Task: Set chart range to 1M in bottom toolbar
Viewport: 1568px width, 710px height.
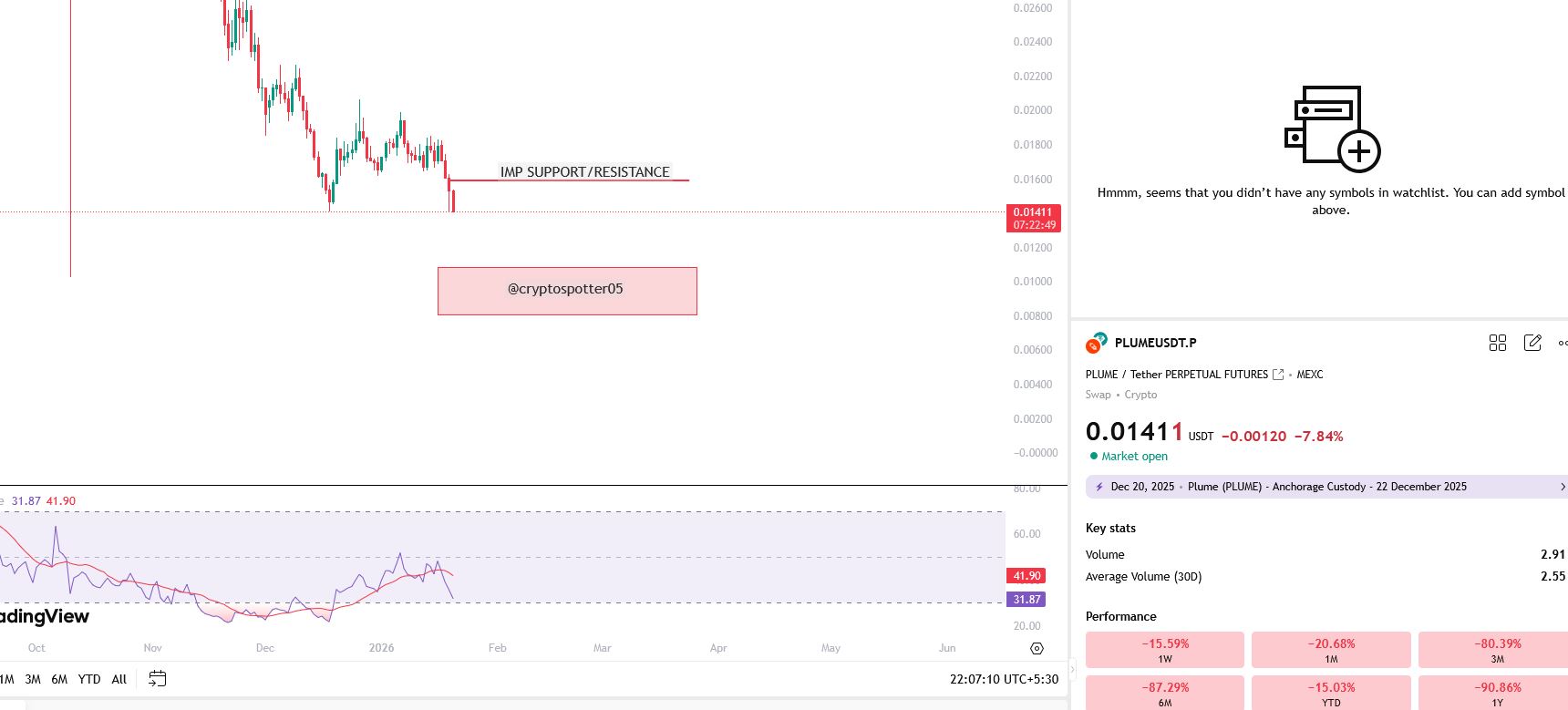Action: click(7, 679)
